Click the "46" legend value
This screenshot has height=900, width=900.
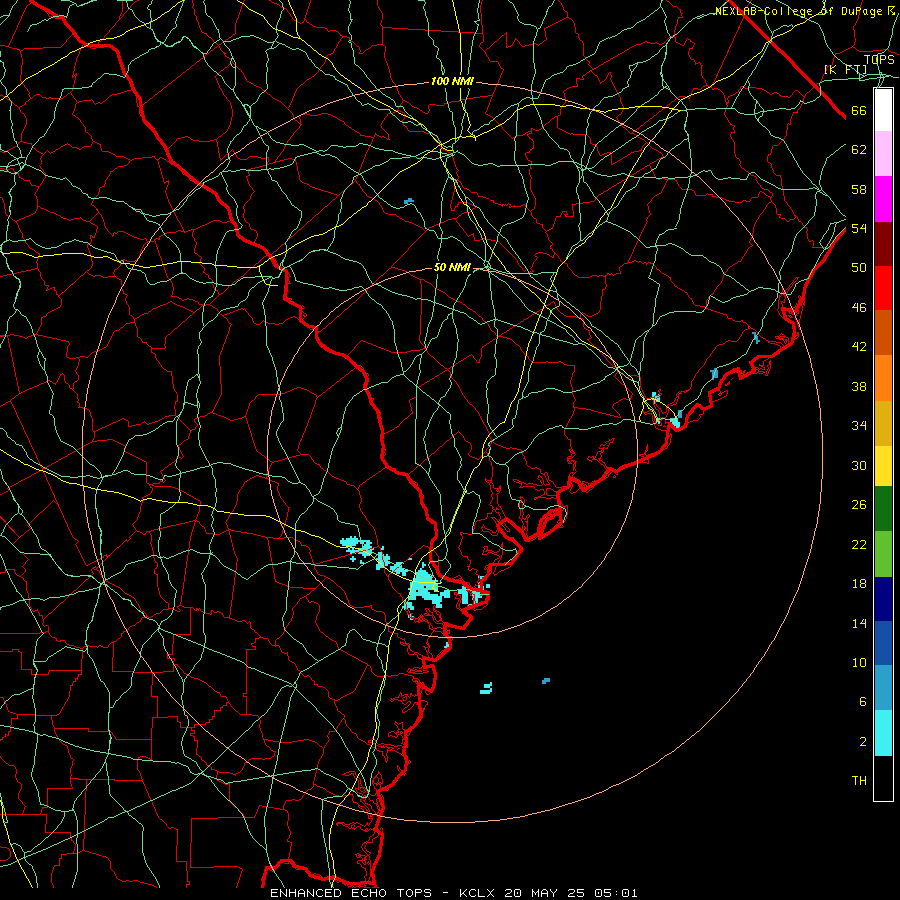(859, 308)
